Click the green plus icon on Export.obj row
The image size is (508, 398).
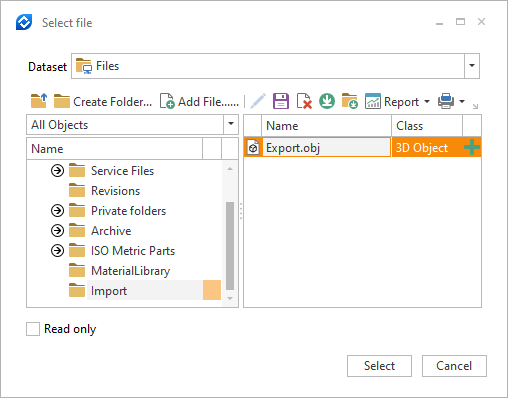pyautogui.click(x=472, y=147)
